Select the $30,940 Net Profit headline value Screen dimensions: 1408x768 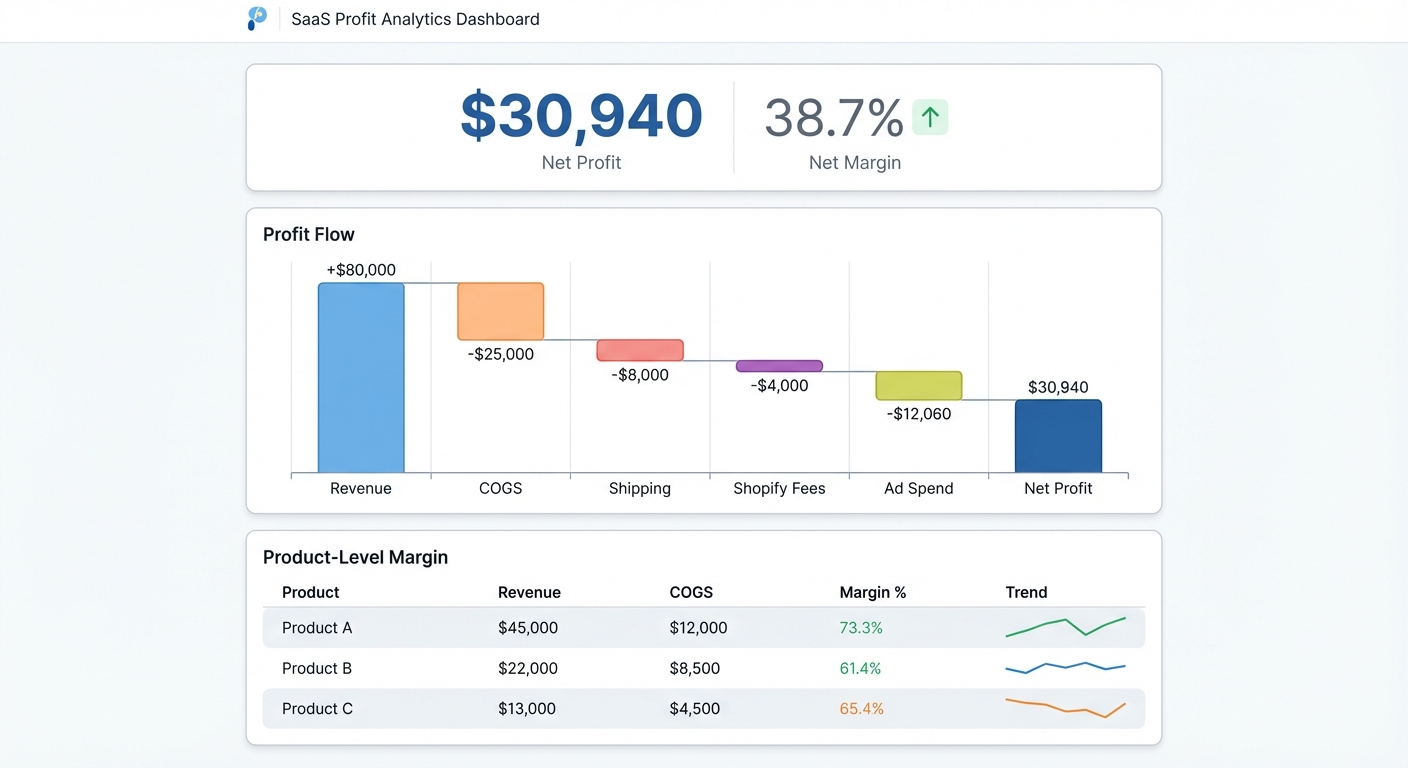tap(581, 115)
